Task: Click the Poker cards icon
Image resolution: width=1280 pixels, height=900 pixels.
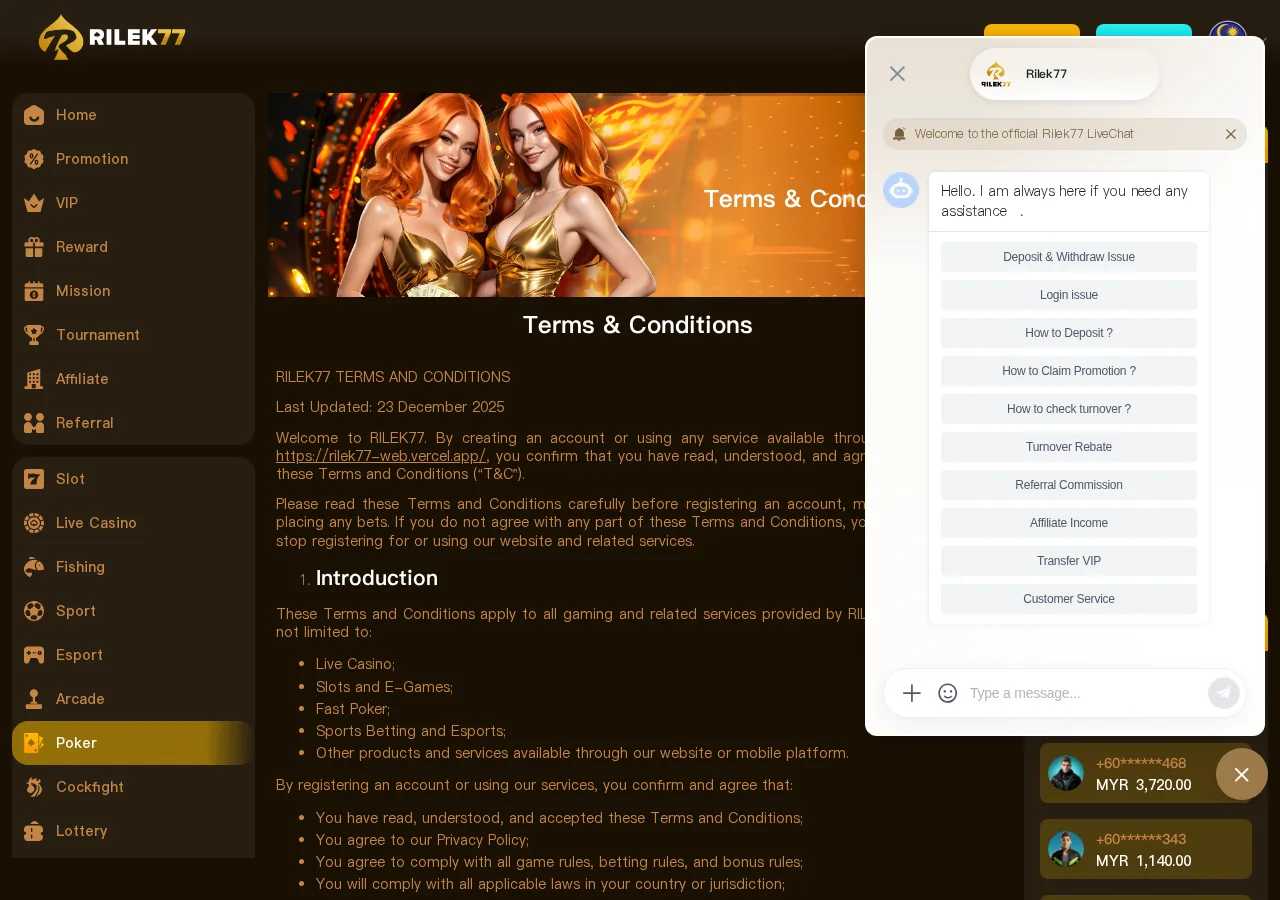Action: 34,743
